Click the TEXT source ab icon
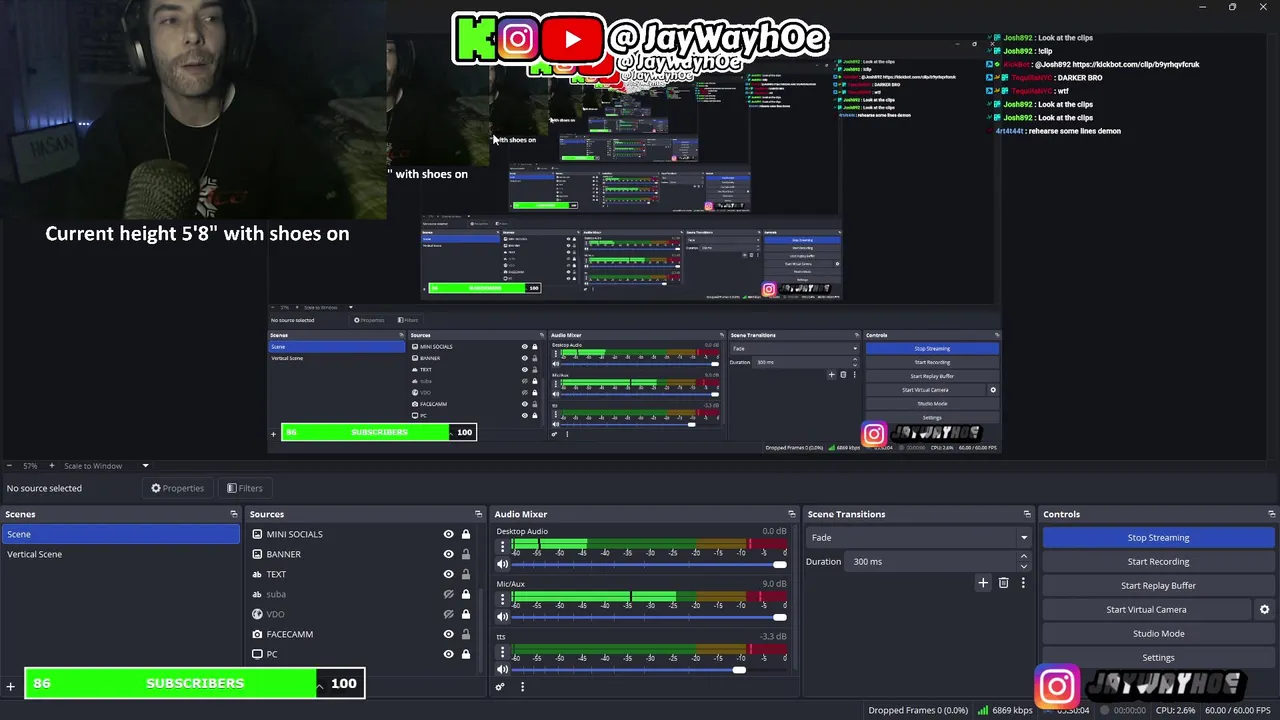 [257, 574]
